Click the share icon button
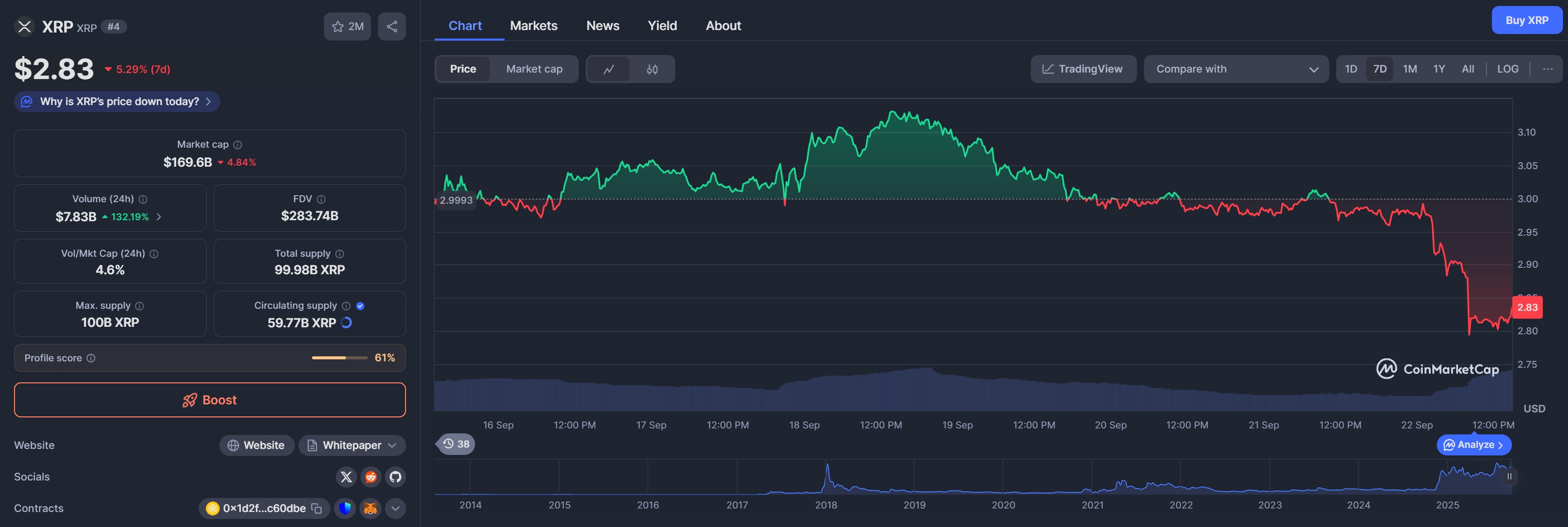This screenshot has height=527, width=1568. click(391, 26)
